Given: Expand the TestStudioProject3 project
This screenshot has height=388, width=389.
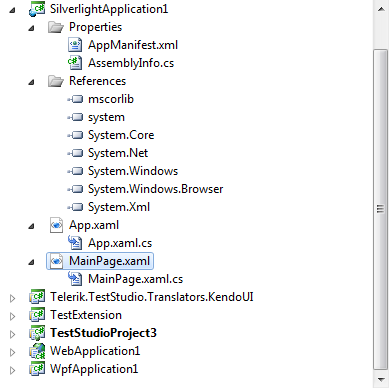Looking at the screenshot, I should (x=13, y=334).
